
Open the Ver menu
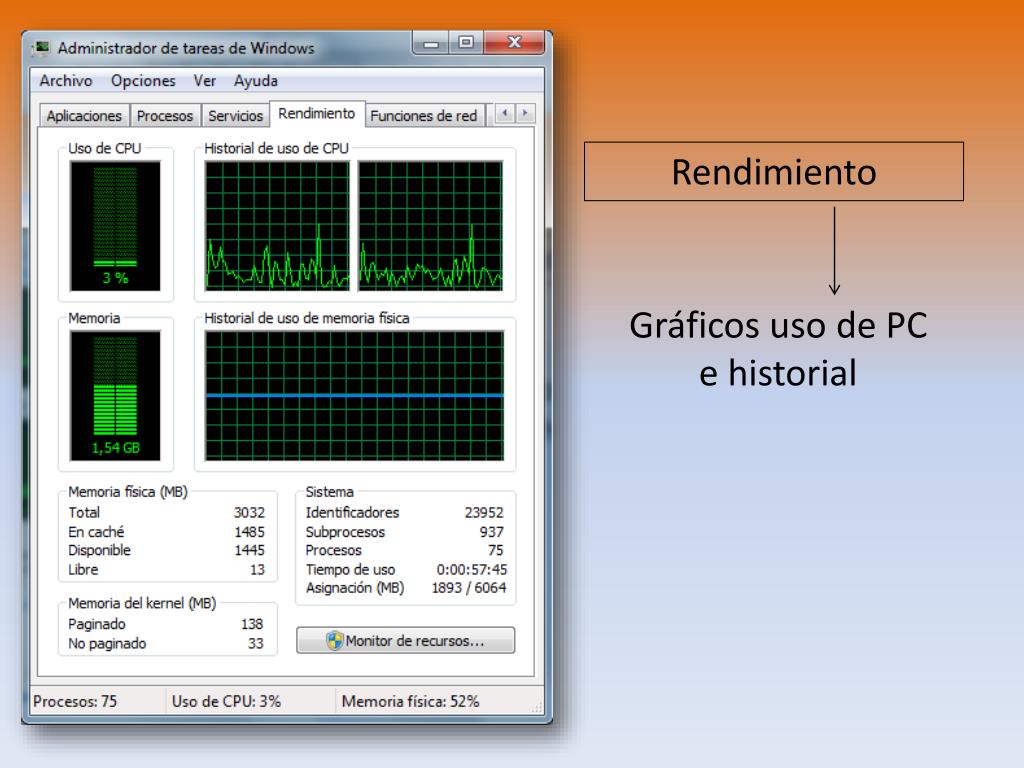[204, 80]
